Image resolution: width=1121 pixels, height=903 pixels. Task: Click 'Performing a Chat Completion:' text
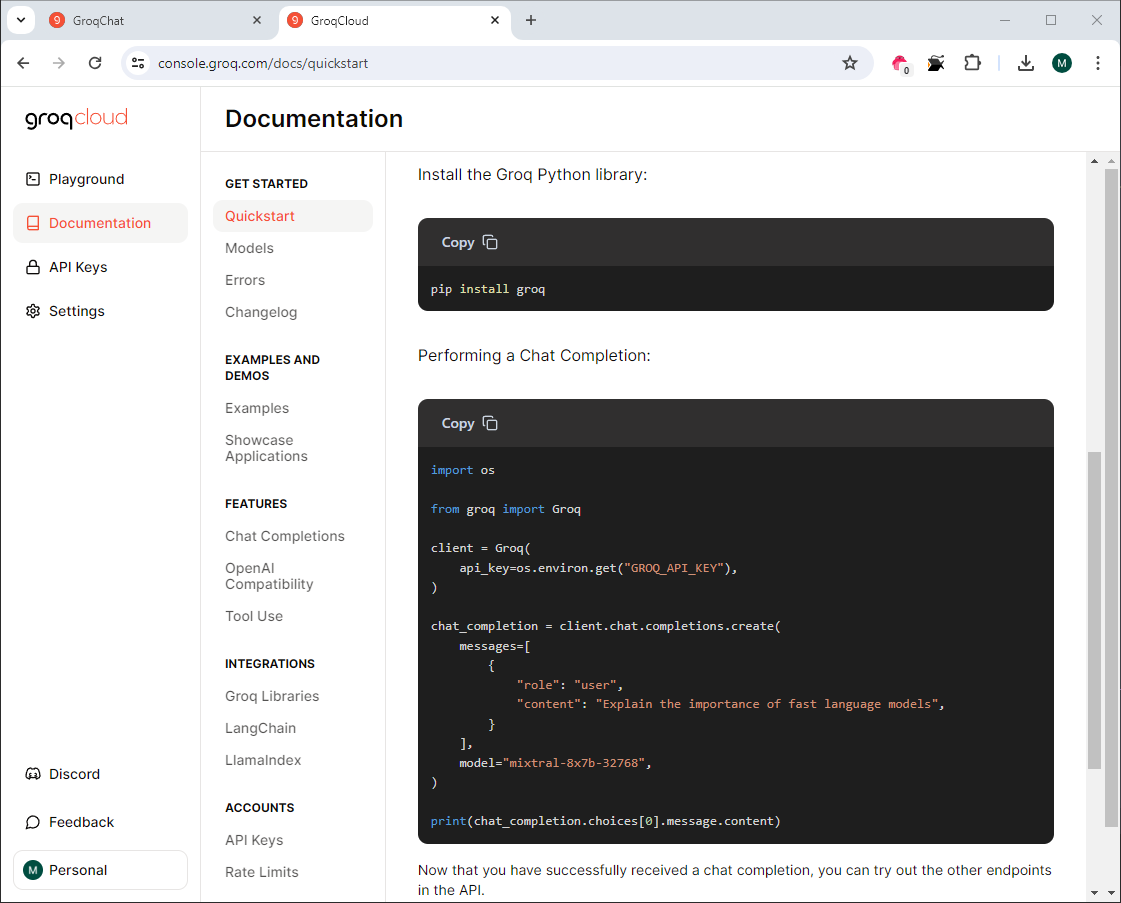tap(534, 355)
